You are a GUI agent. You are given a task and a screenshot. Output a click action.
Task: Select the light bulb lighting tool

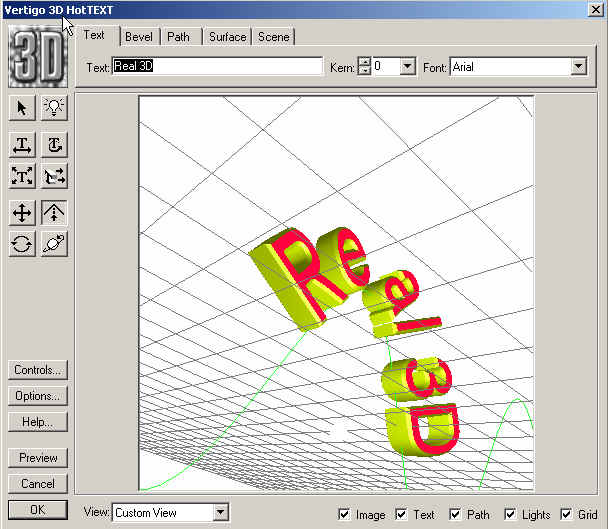pos(54,107)
